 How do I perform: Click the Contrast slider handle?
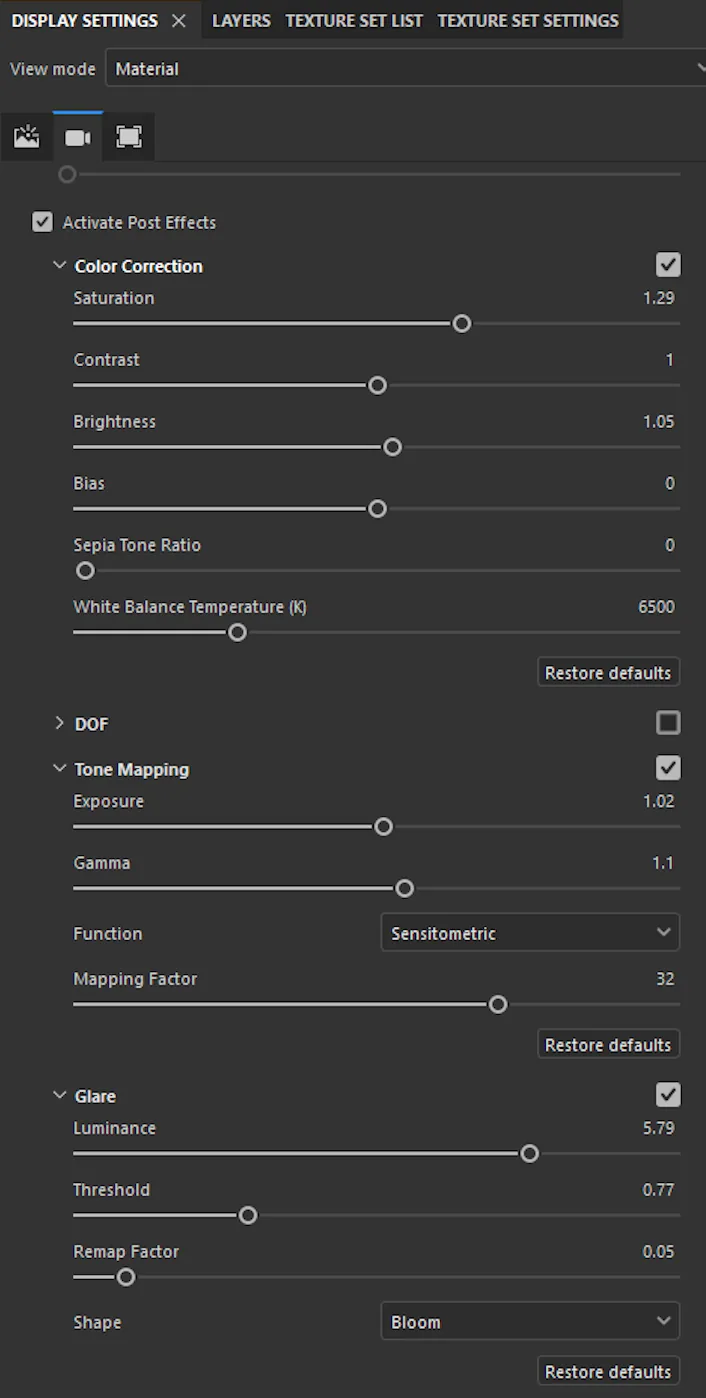pos(377,386)
